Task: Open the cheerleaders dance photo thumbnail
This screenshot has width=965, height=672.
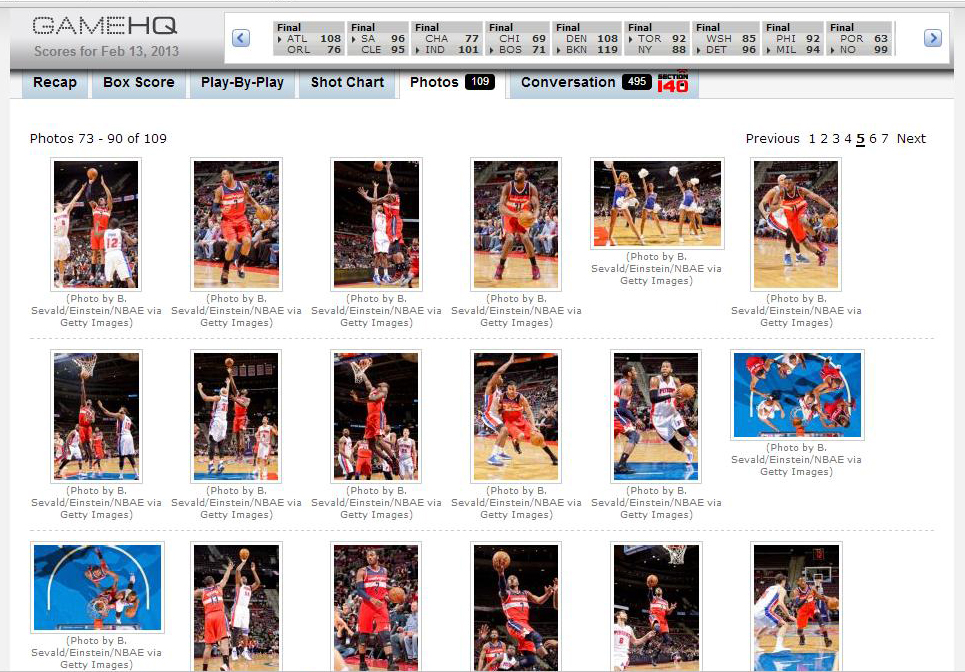Action: coord(657,203)
